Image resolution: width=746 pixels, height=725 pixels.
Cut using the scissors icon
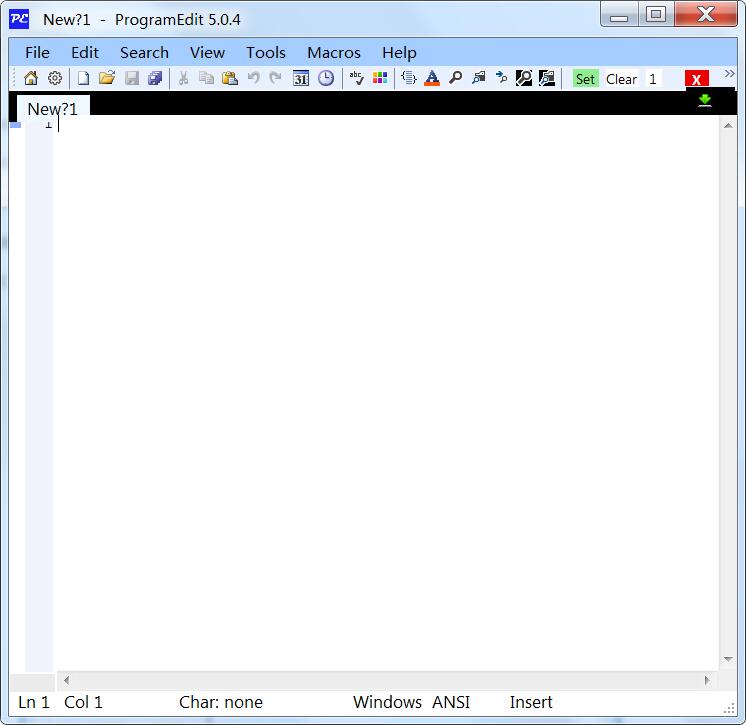(x=183, y=78)
